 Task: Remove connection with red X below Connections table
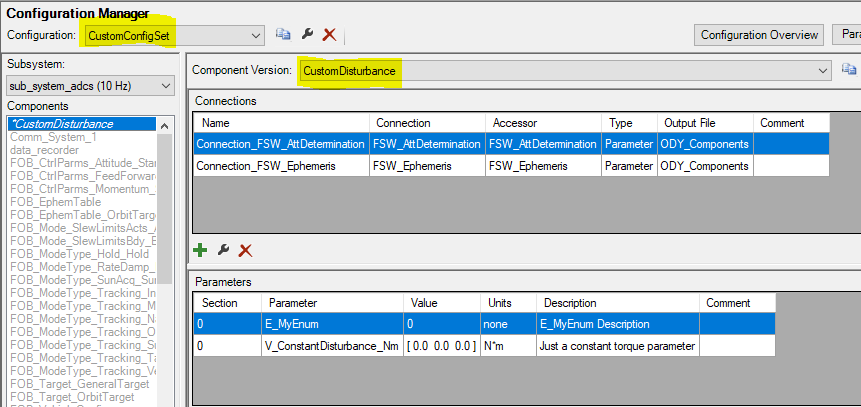click(x=245, y=250)
